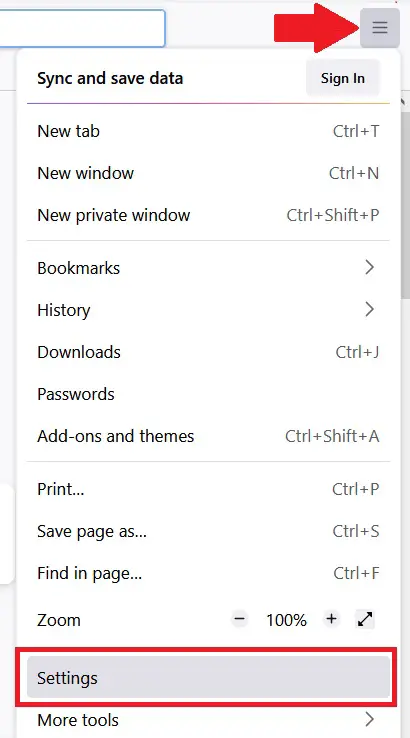Click the Sign In button
The width and height of the screenshot is (410, 738).
(x=343, y=78)
